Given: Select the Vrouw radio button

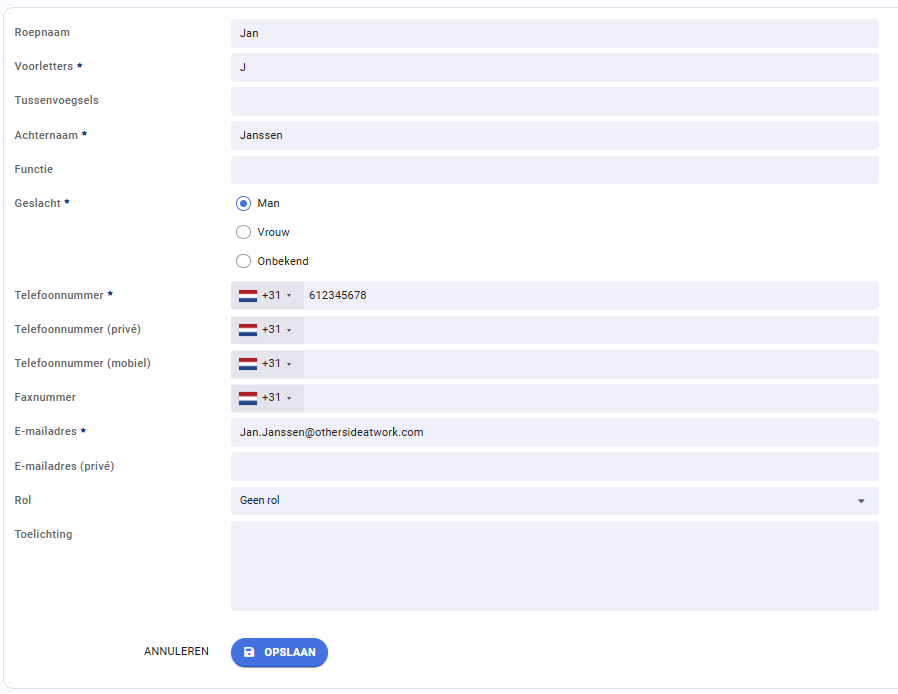Looking at the screenshot, I should pos(243,232).
